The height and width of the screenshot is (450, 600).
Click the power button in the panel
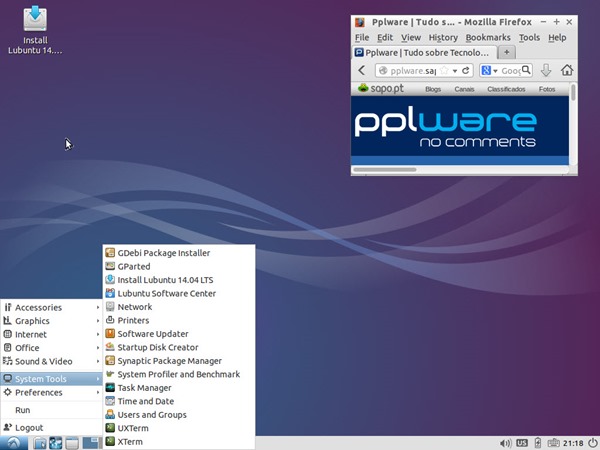pos(592,443)
